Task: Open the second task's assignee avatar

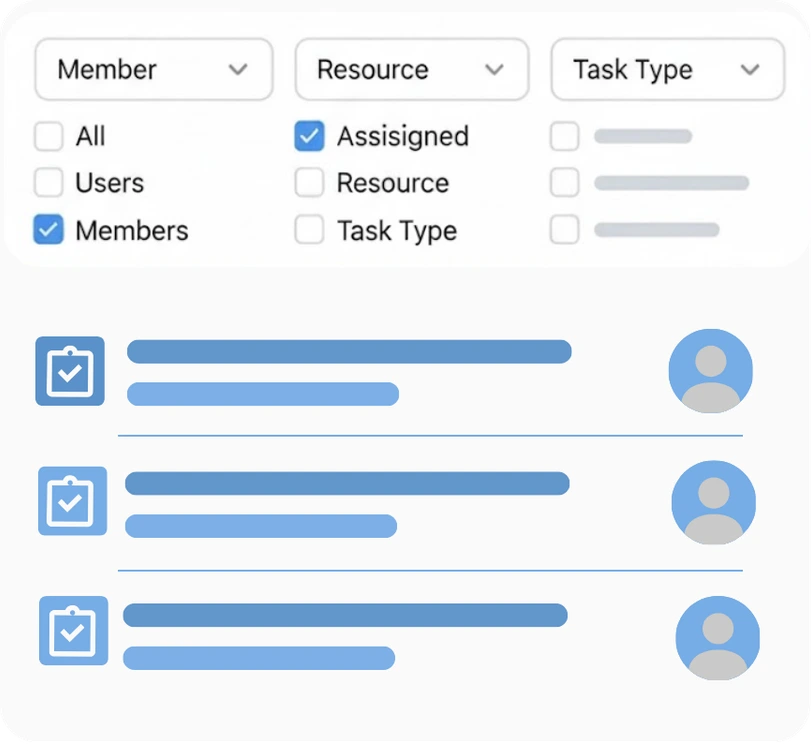Action: pos(713,502)
